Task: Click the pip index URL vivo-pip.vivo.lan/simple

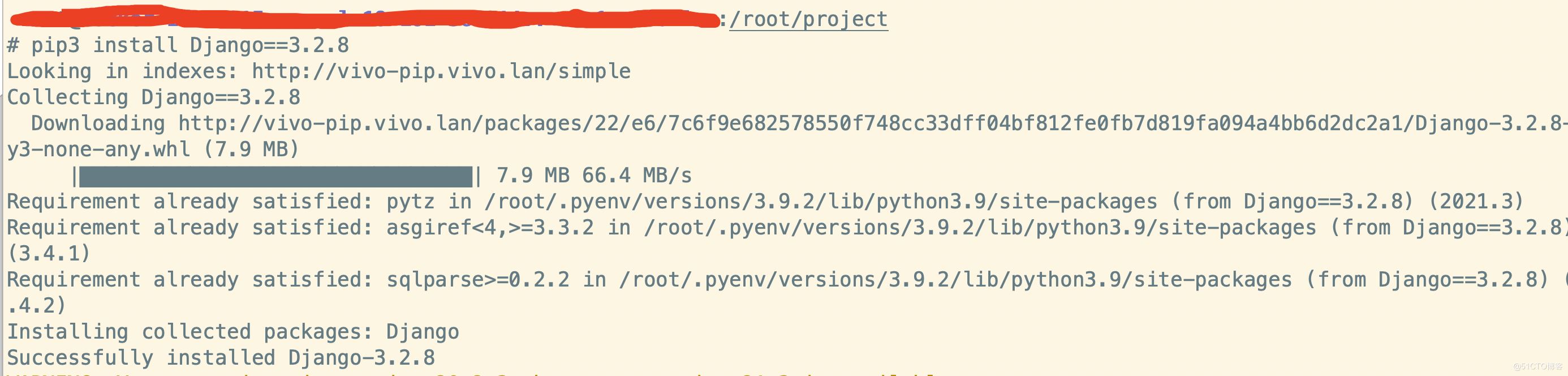Action: tap(441, 71)
